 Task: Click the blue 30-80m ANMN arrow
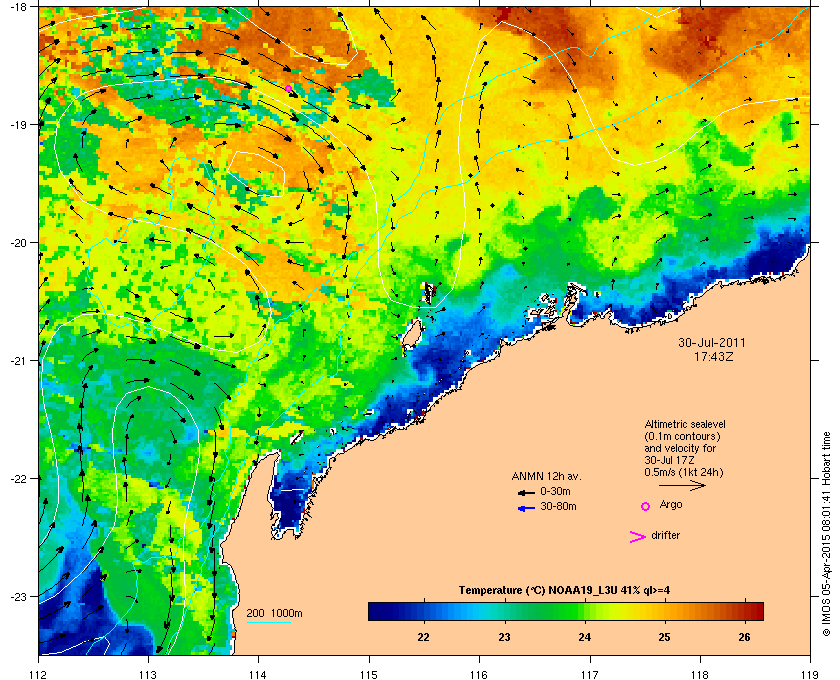pyautogui.click(x=526, y=508)
